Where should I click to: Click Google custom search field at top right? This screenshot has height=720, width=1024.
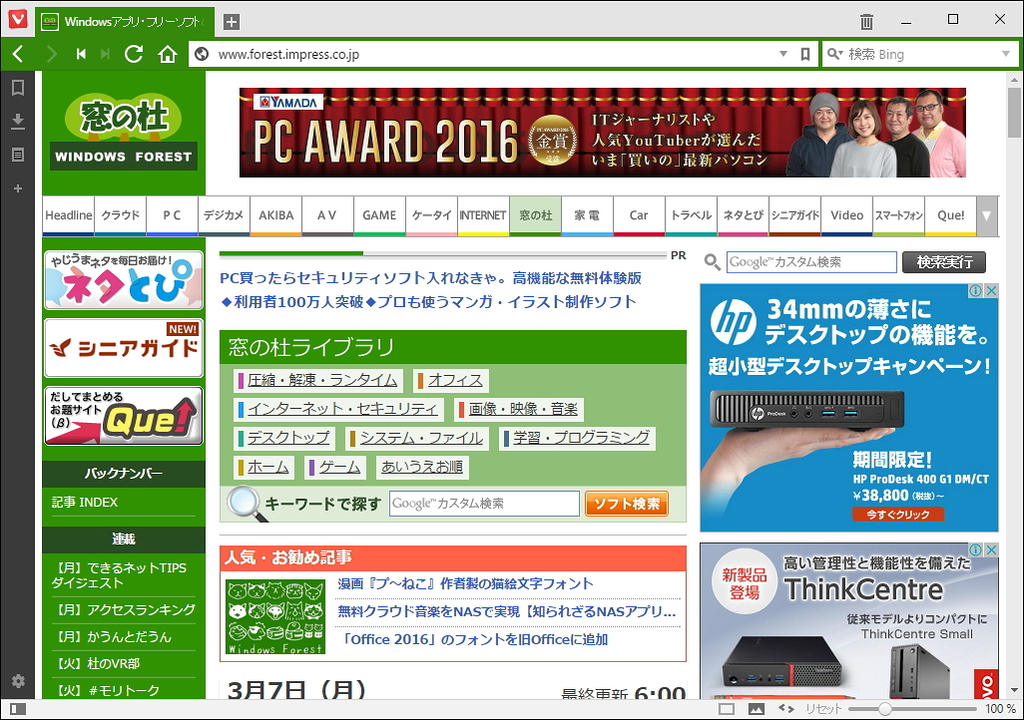[811, 262]
